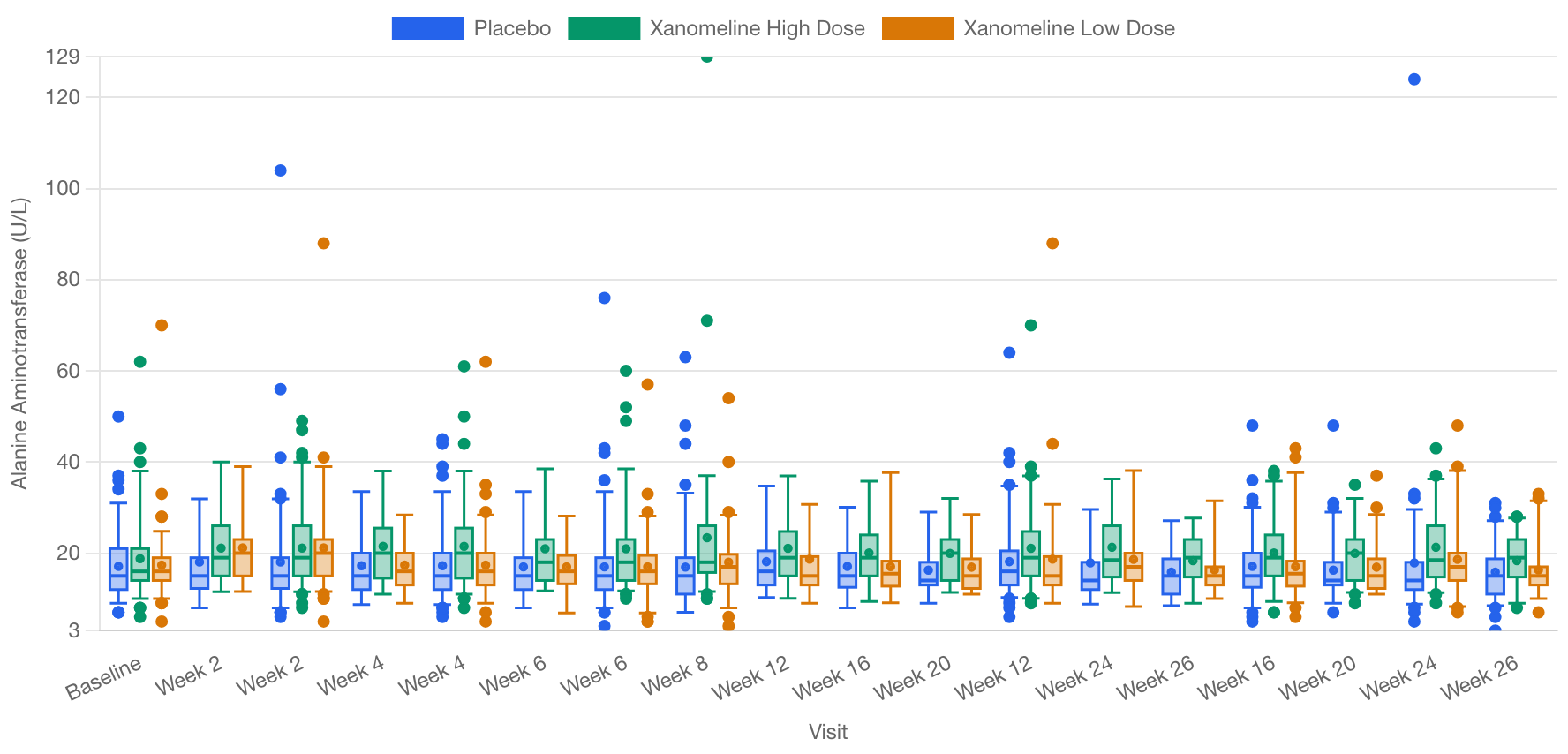Click the Visit axis title
1568x754 pixels.
(828, 732)
